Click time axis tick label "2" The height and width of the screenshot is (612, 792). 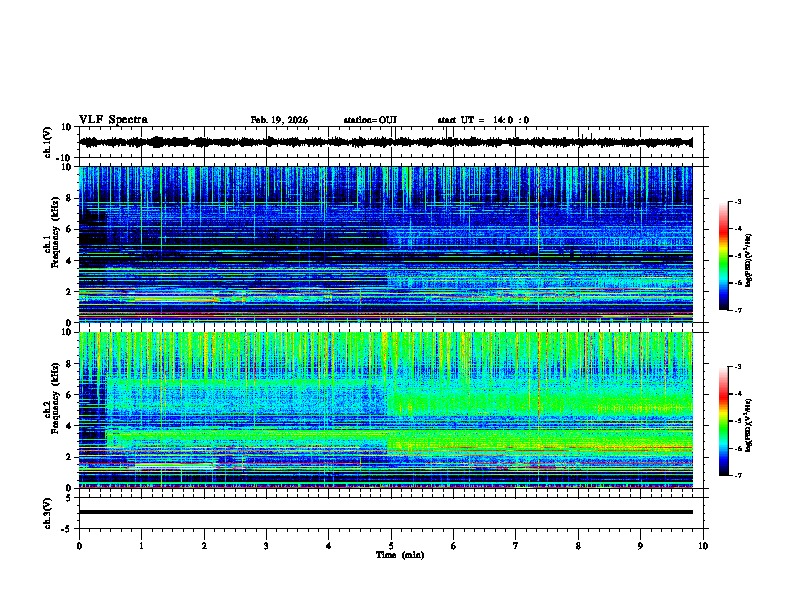(x=204, y=546)
